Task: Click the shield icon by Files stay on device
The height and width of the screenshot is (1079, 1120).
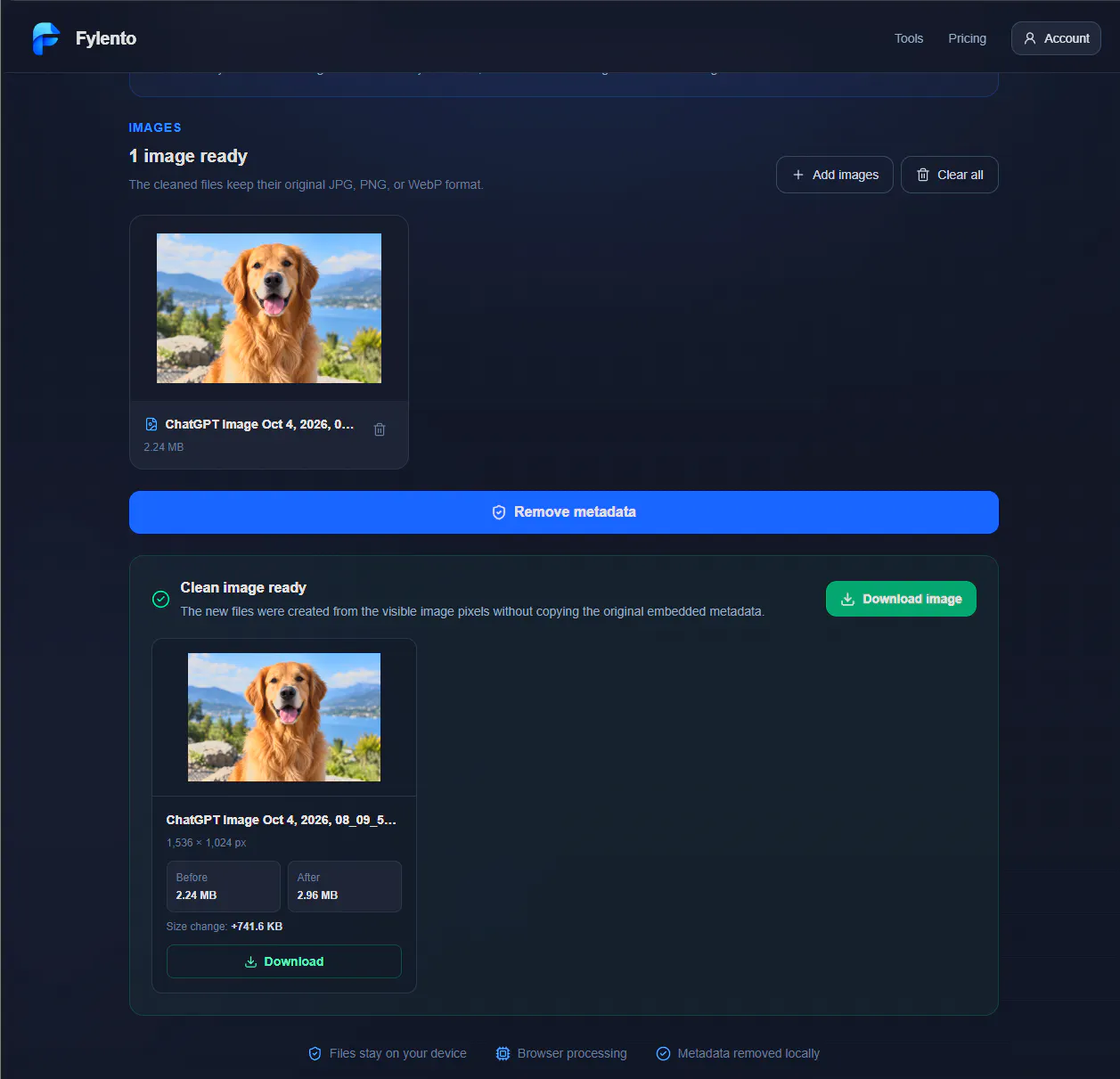Action: coord(315,1053)
